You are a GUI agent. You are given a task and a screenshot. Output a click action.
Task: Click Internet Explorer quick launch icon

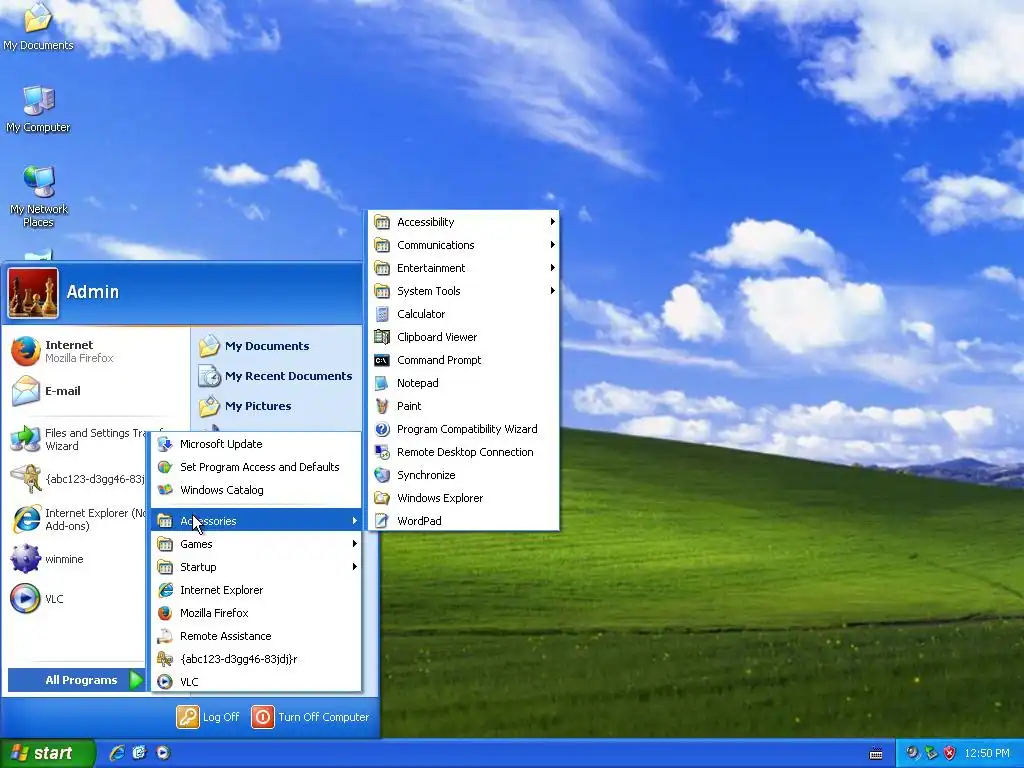117,753
